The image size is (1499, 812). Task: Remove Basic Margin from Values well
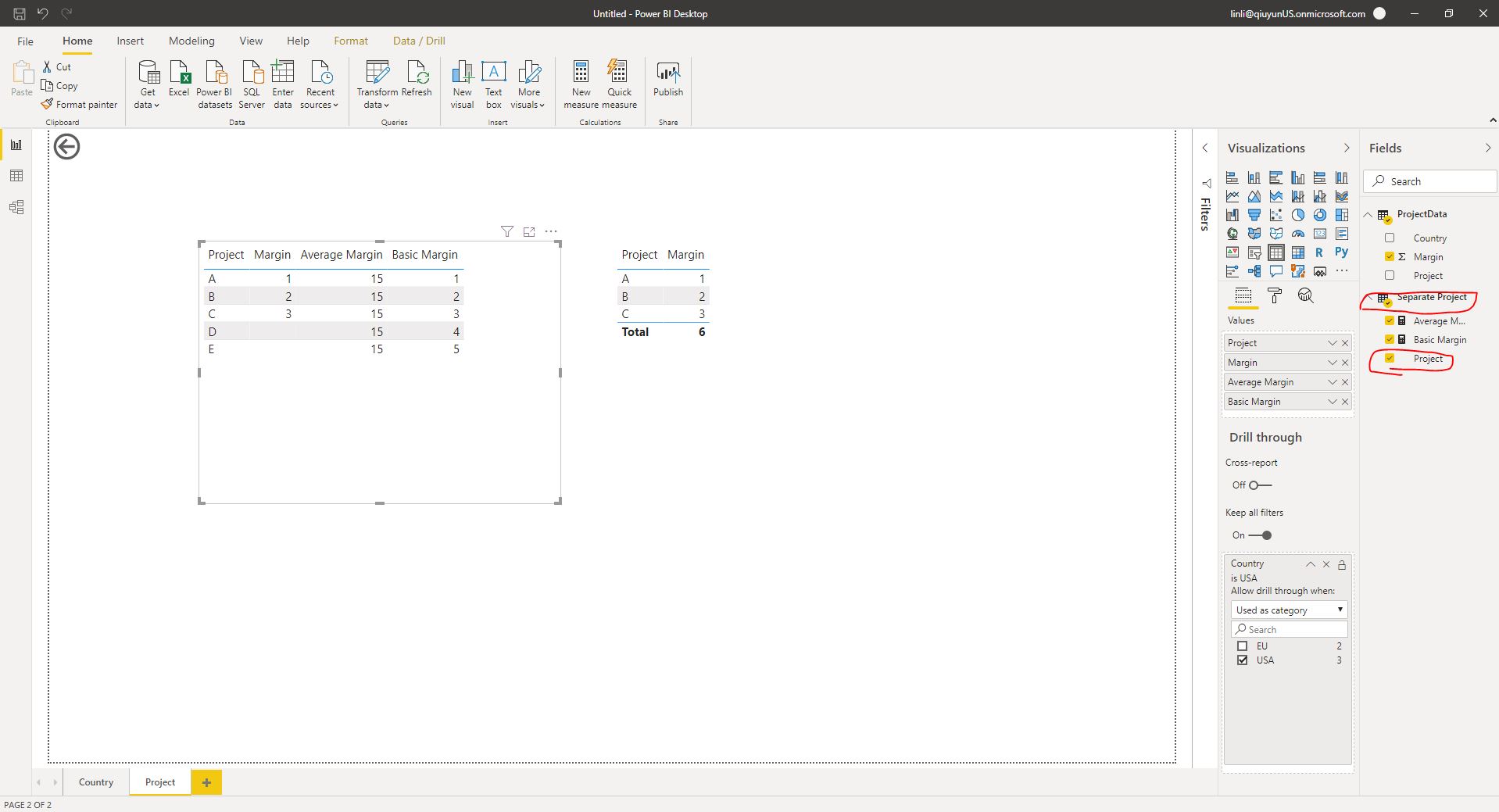point(1345,402)
